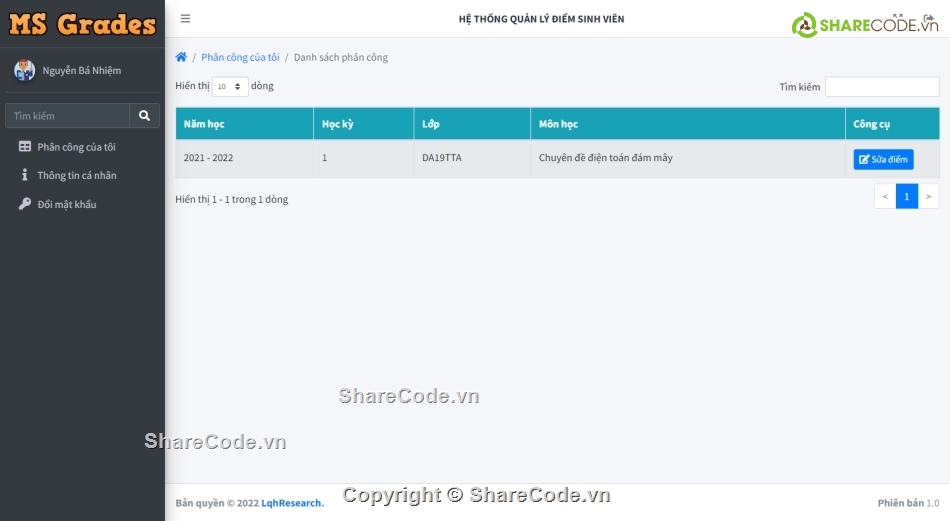Toggle sidebar with hamburger menu icon
The height and width of the screenshot is (521, 950).
point(186,19)
